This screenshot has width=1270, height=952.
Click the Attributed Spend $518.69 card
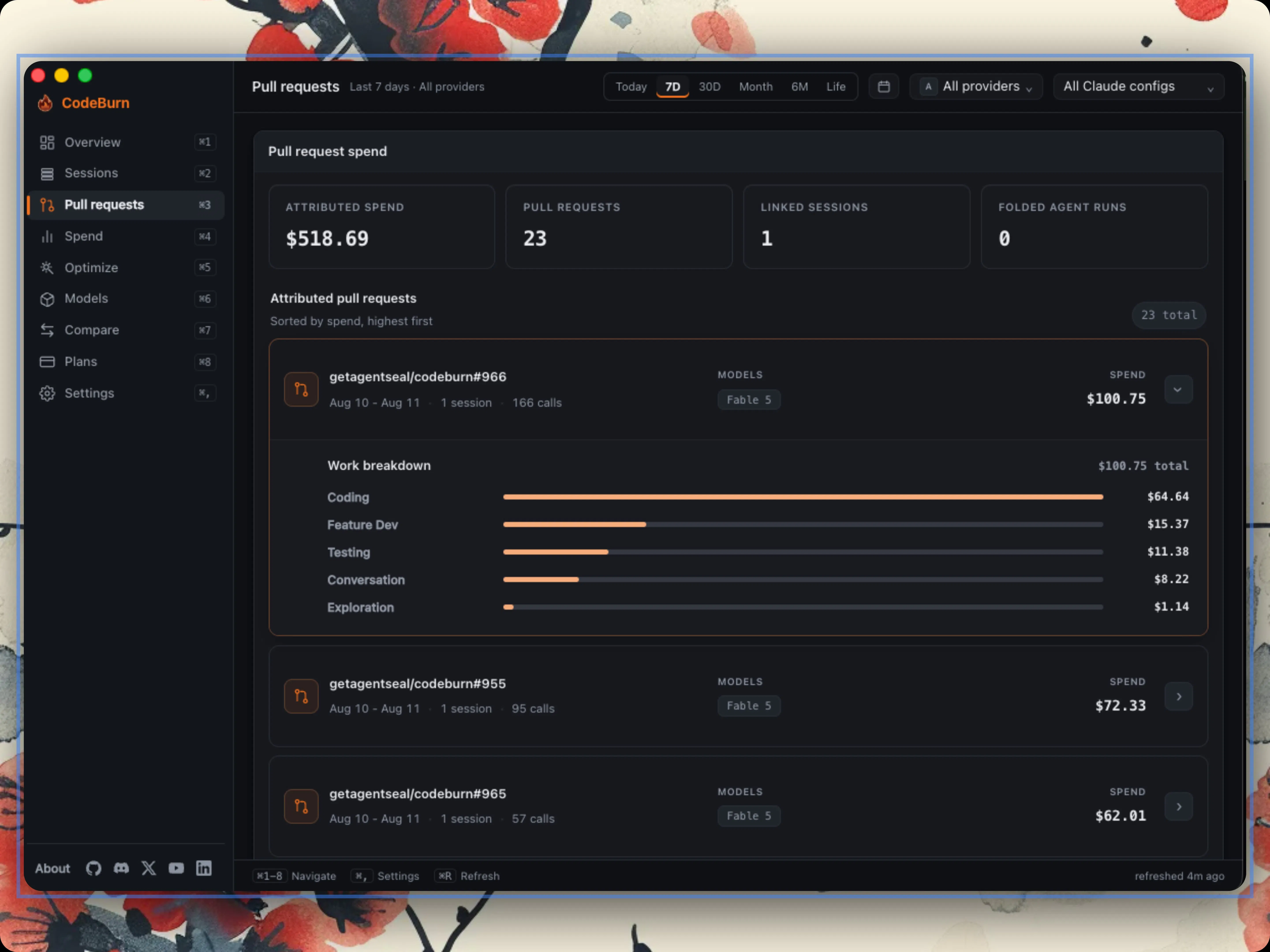click(x=382, y=227)
